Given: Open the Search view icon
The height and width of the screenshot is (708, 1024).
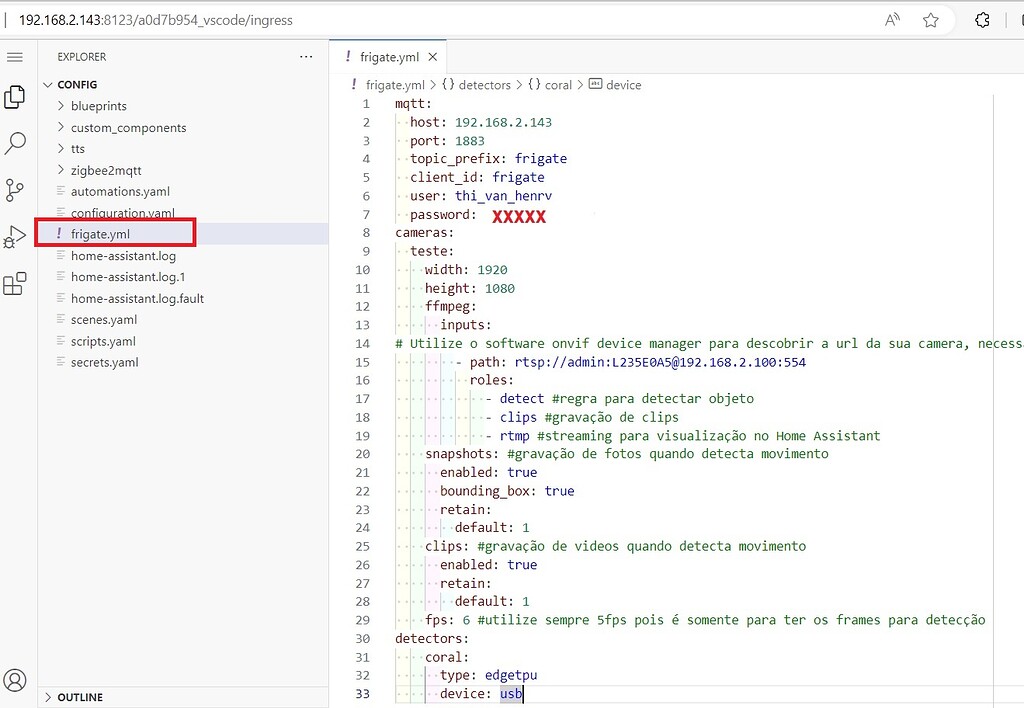Looking at the screenshot, I should (x=15, y=143).
